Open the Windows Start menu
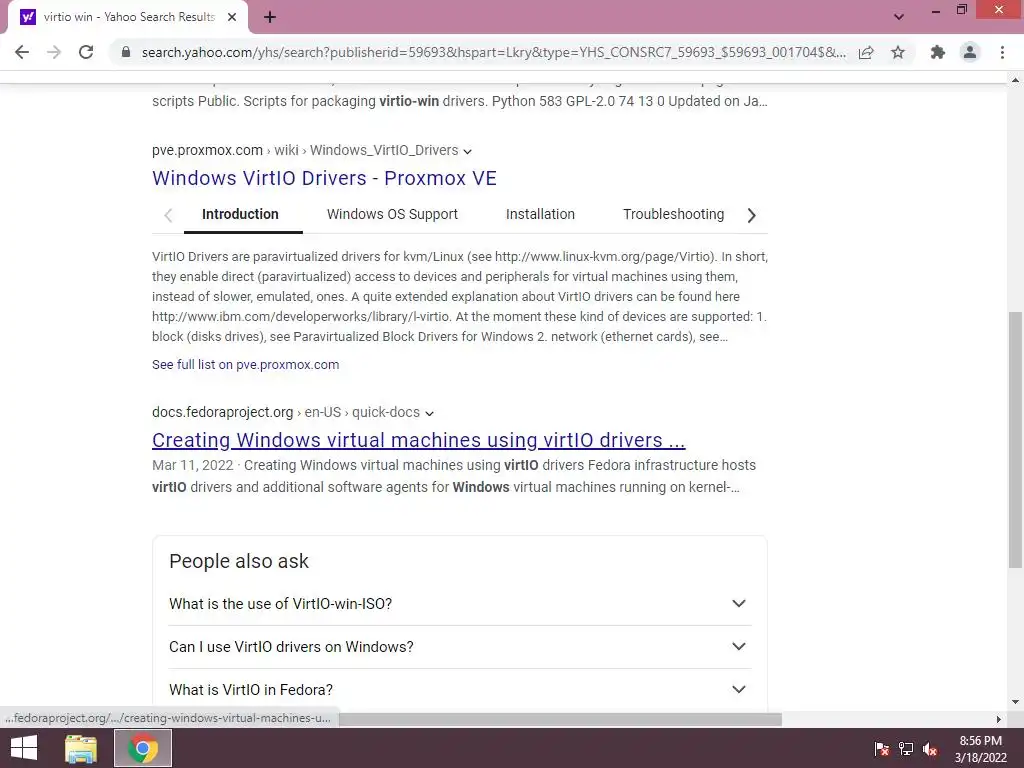The image size is (1024, 768). pos(24,748)
